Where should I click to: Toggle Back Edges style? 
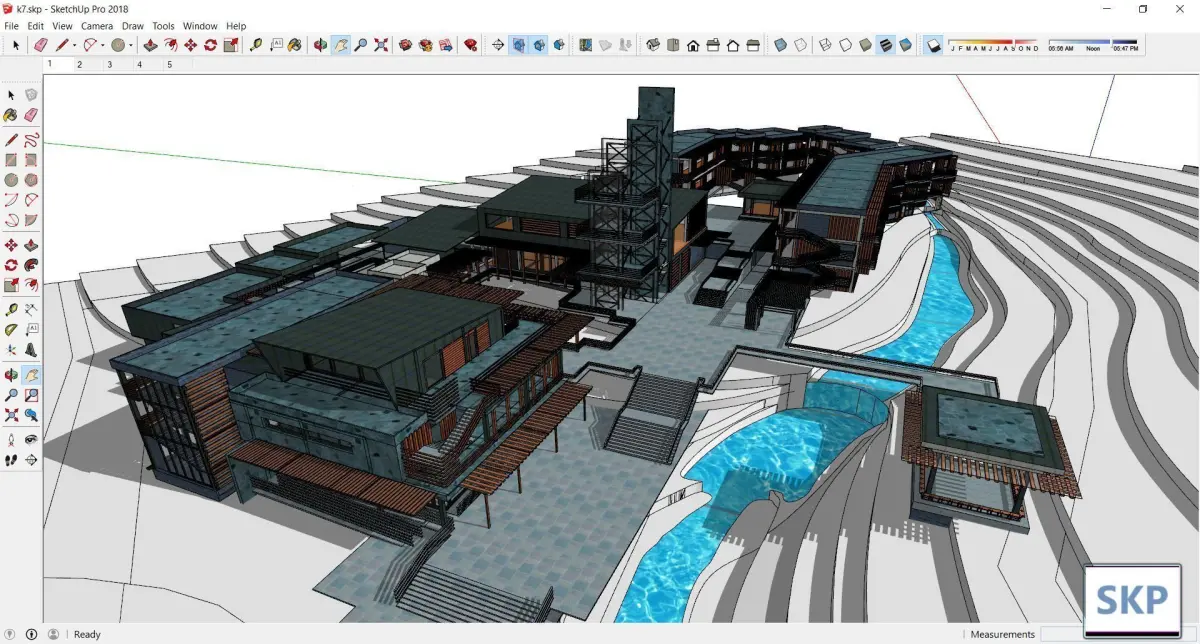pyautogui.click(x=800, y=45)
